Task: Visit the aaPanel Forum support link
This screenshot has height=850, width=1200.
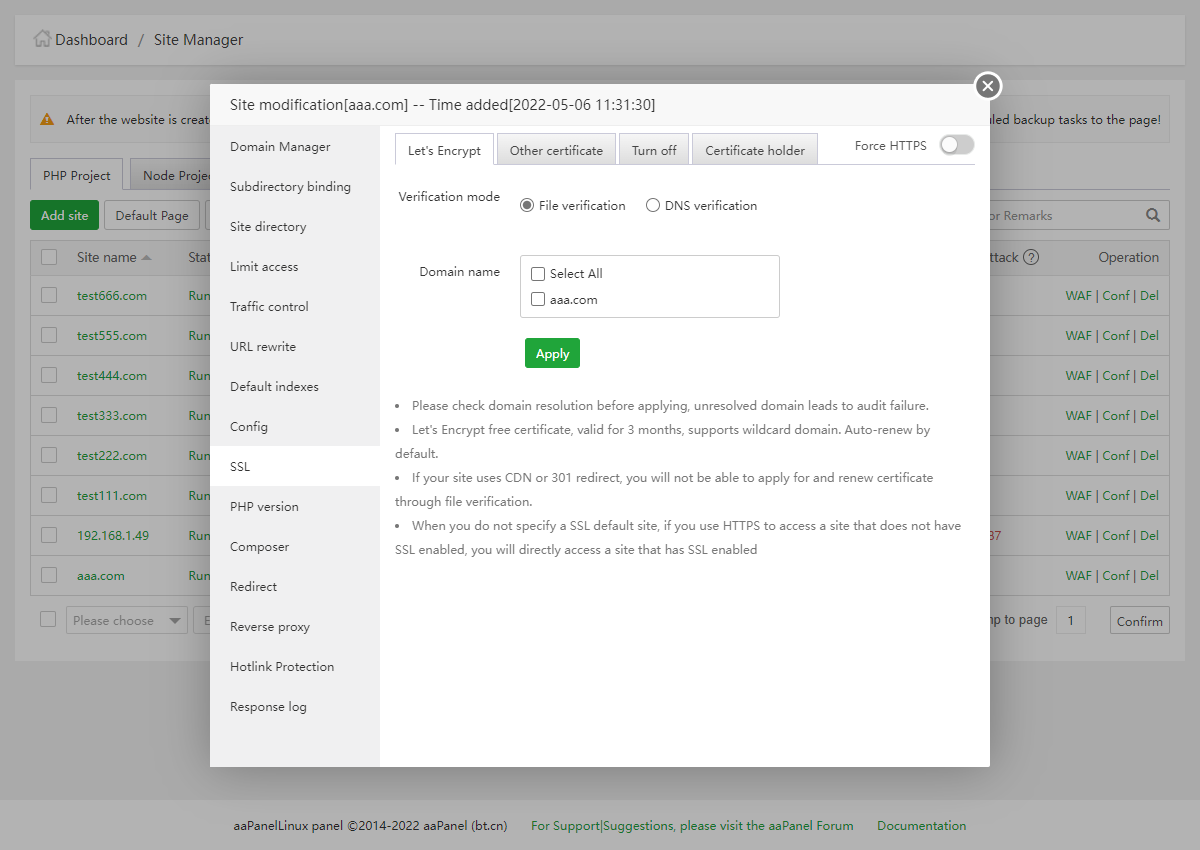Action: click(x=692, y=826)
